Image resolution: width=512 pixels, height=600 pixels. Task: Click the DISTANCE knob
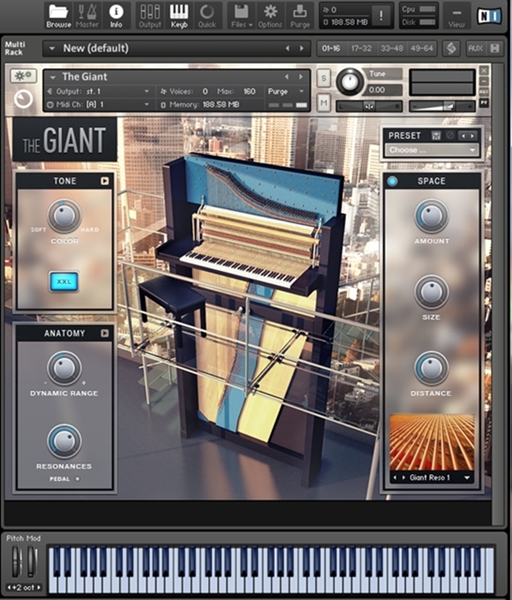tap(432, 368)
